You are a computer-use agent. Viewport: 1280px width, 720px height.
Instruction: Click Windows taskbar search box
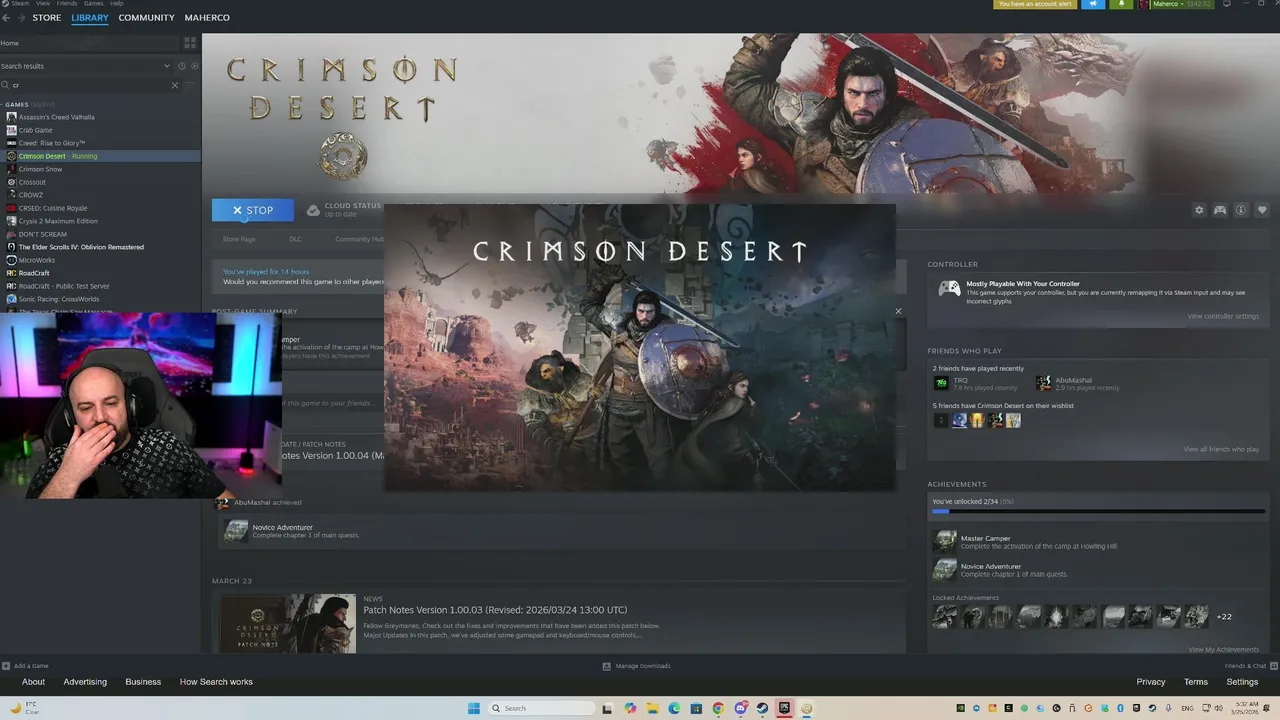[544, 708]
